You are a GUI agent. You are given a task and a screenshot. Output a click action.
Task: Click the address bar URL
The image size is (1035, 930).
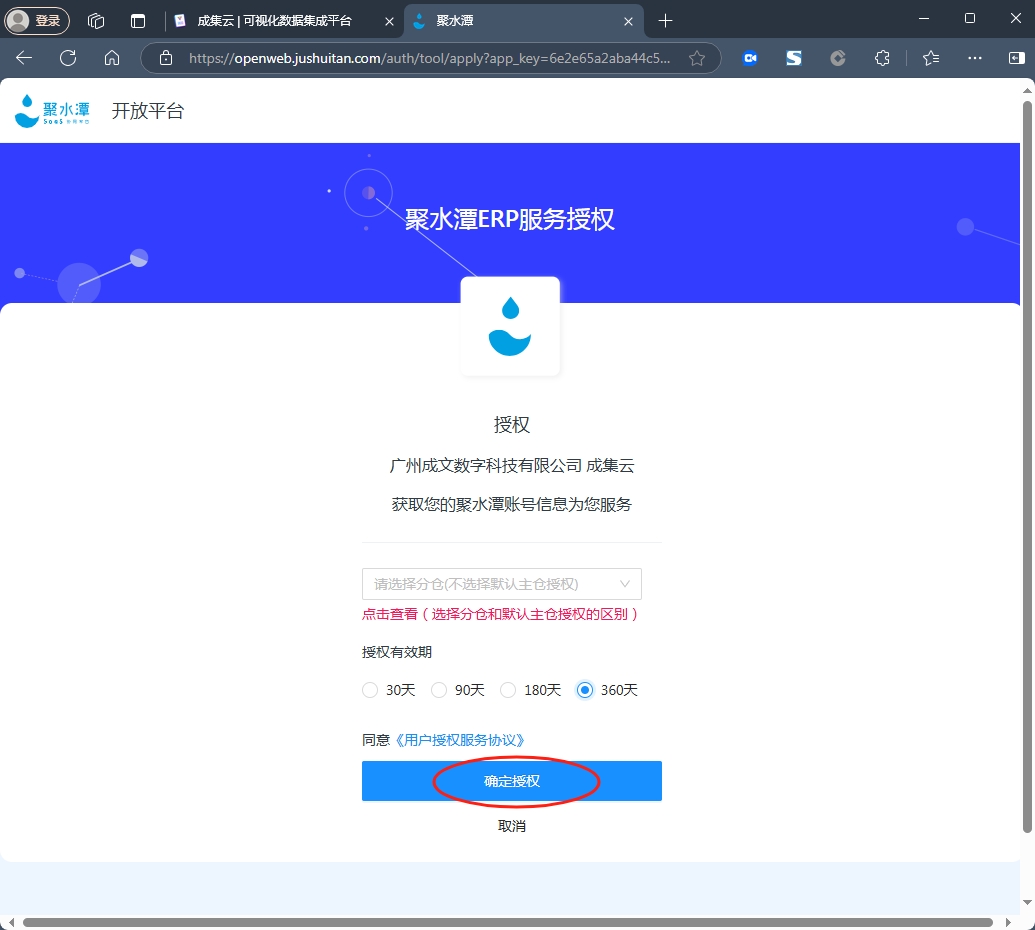[429, 58]
